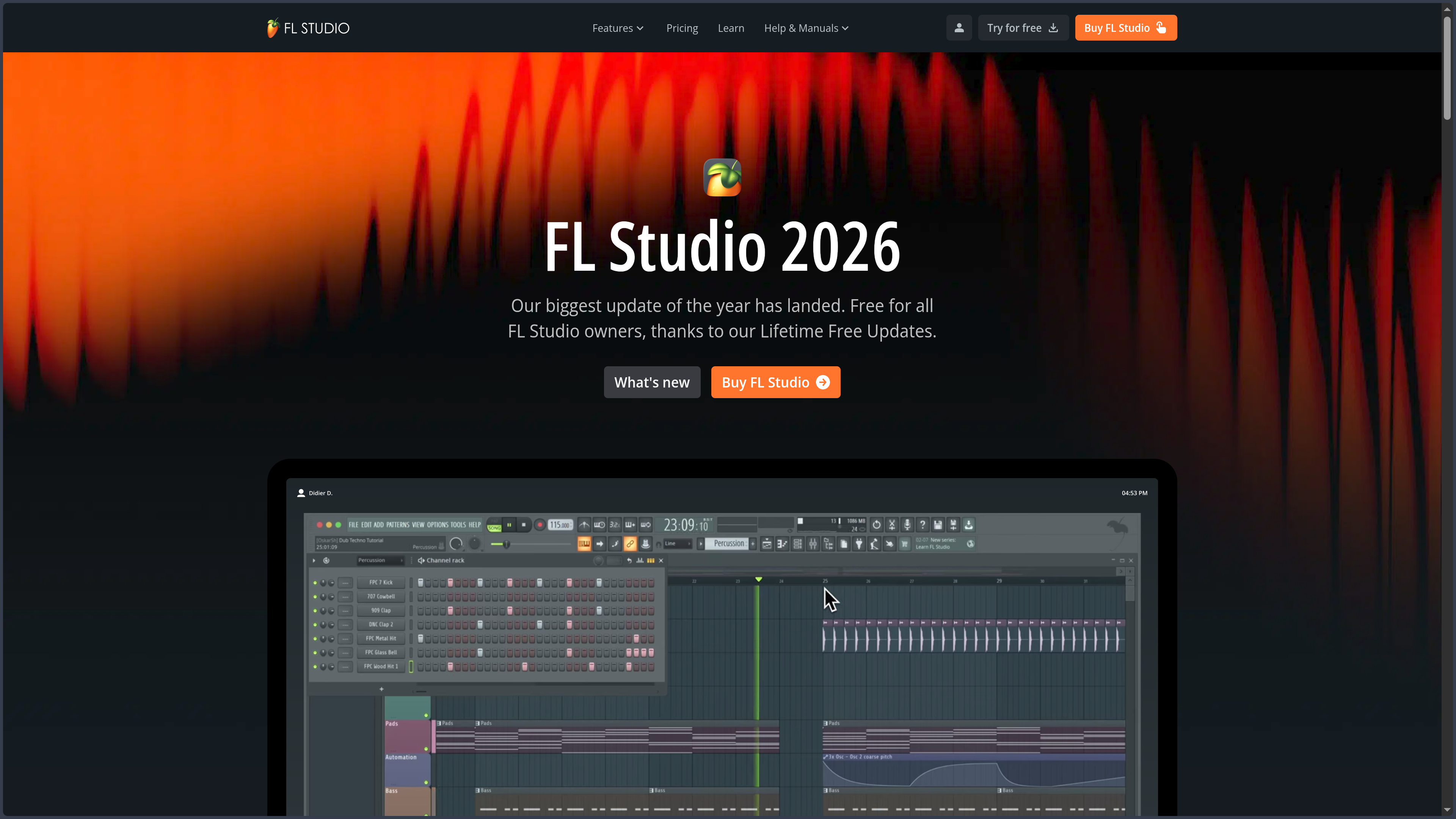Click the stop button in transport
Screen dimensions: 1456x819
tap(523, 525)
